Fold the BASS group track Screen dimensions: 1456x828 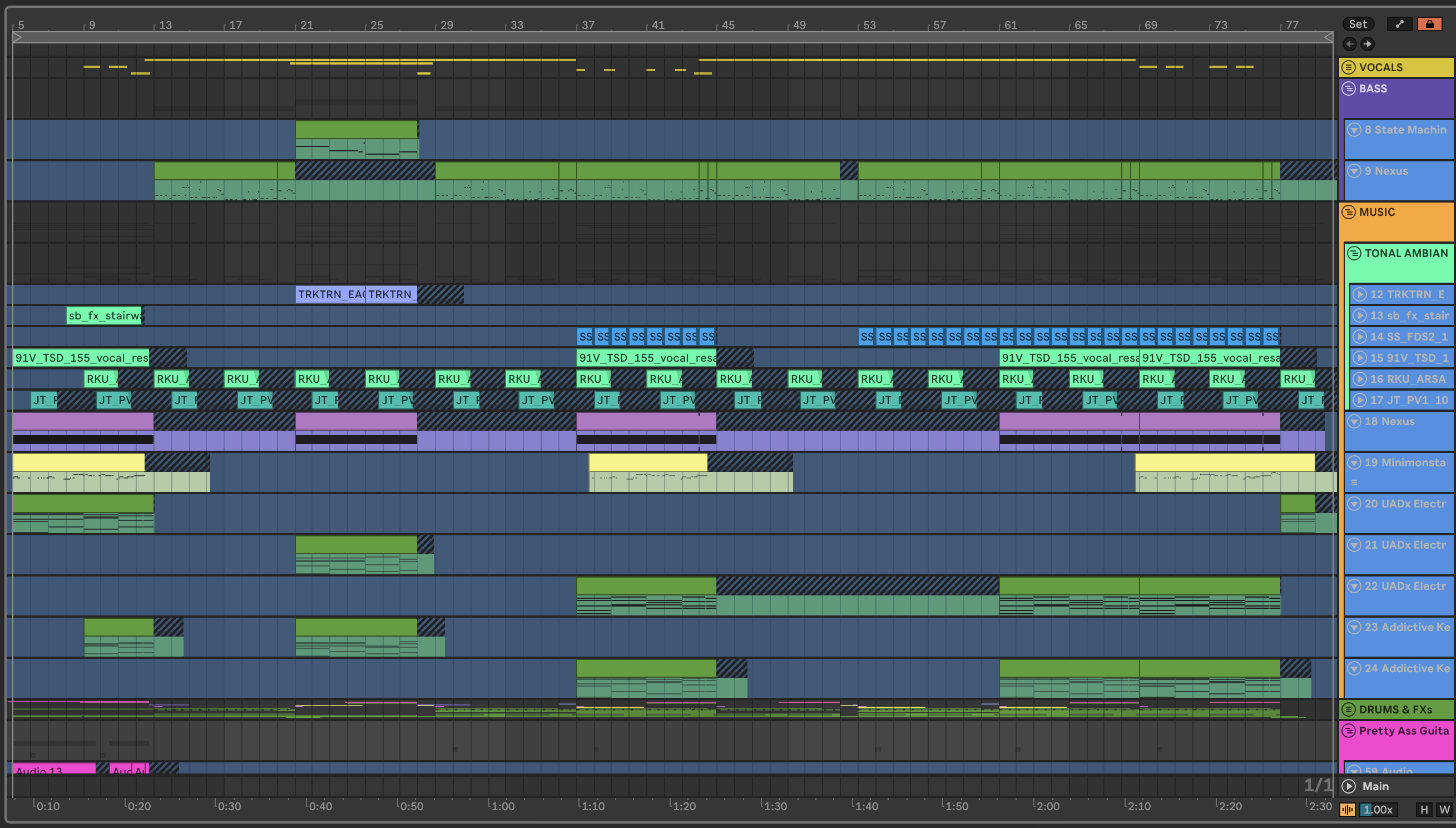1349,88
